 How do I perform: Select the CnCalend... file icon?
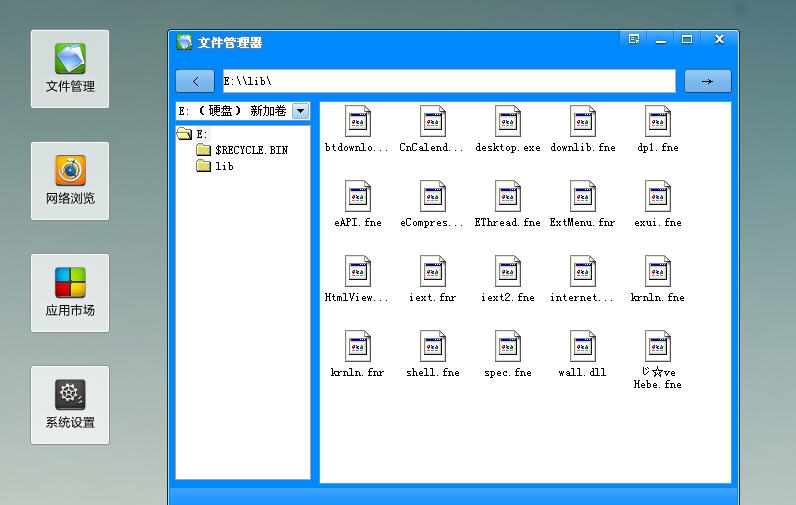coord(433,121)
